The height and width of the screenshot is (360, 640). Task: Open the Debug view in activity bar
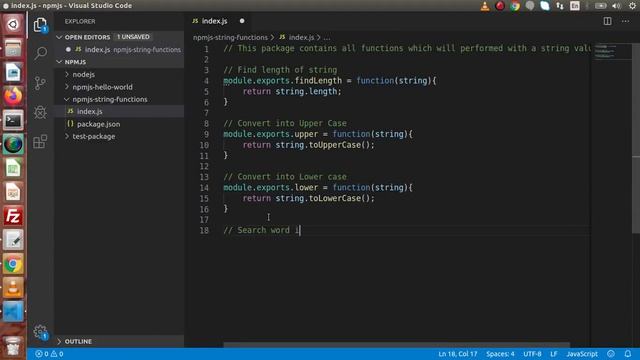tap(40, 112)
